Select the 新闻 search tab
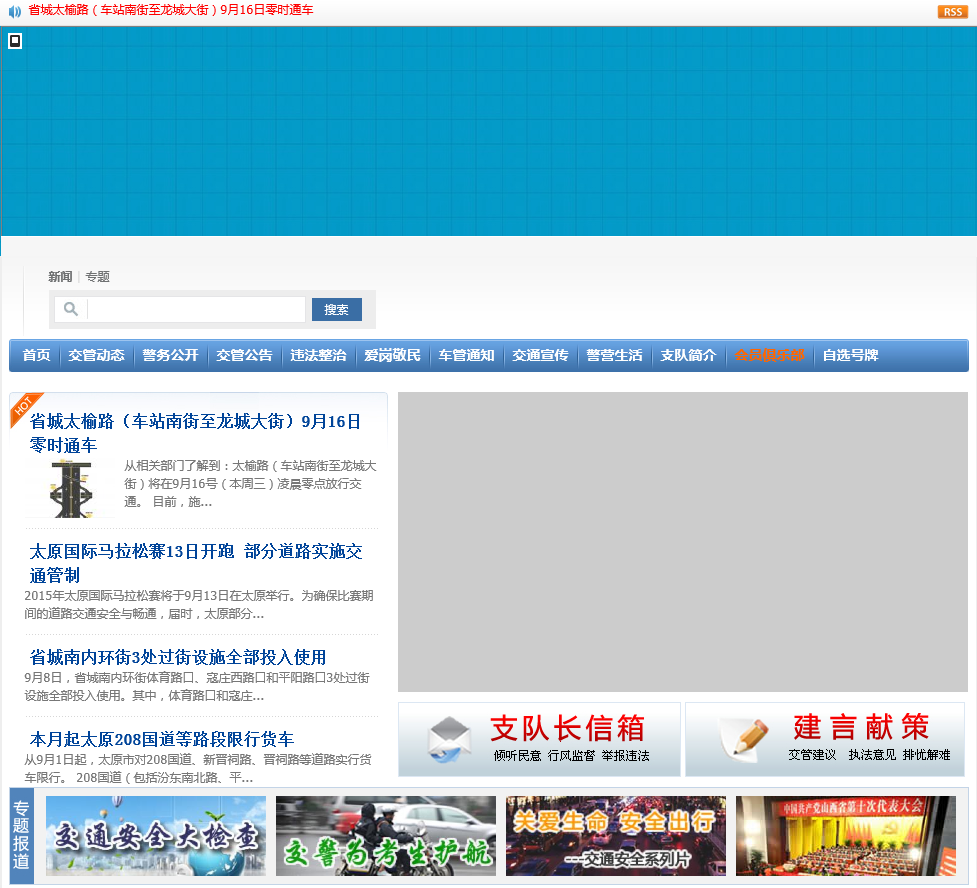 coord(60,277)
